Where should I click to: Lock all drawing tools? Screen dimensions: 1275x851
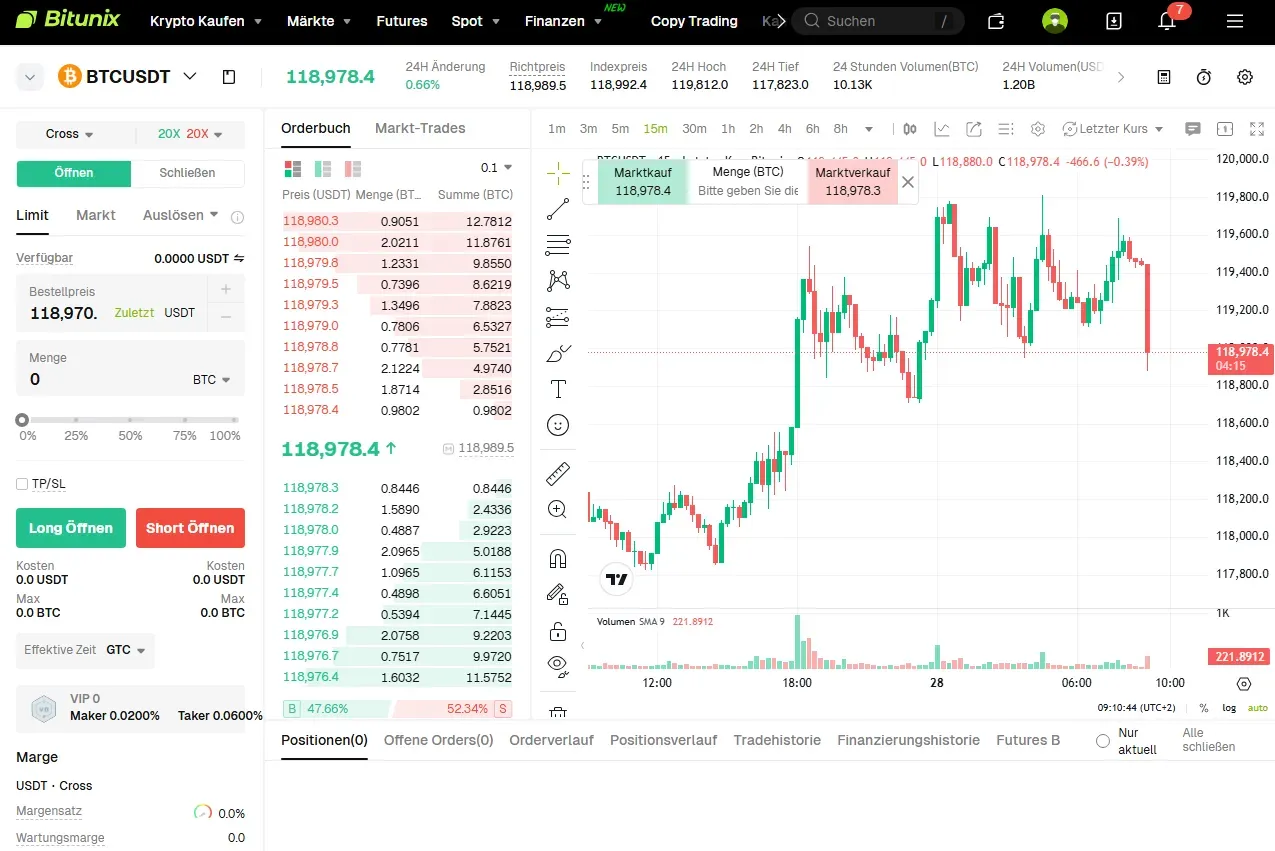pyautogui.click(x=558, y=631)
